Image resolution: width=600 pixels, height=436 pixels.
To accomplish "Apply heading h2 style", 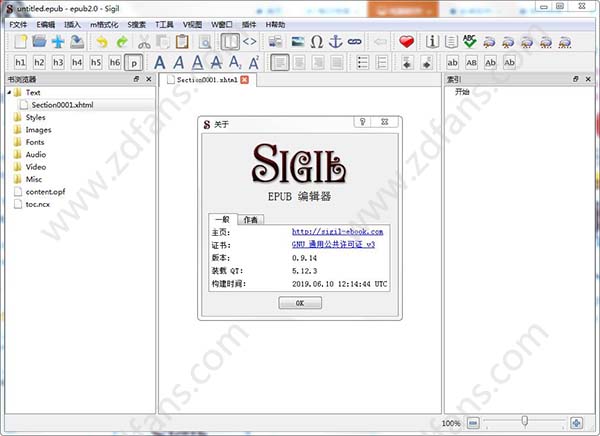I will pyautogui.click(x=39, y=62).
